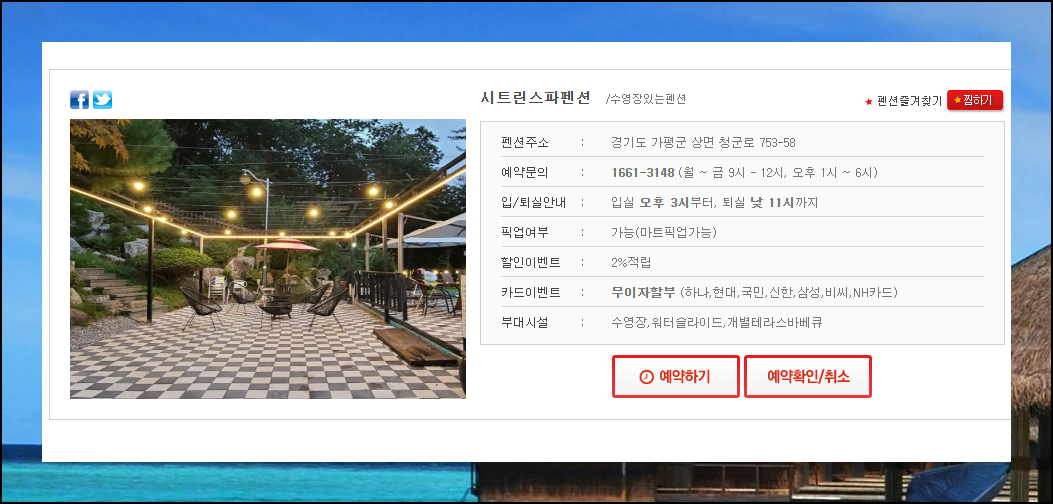Click the 펜션주소 row label

pyautogui.click(x=524, y=142)
